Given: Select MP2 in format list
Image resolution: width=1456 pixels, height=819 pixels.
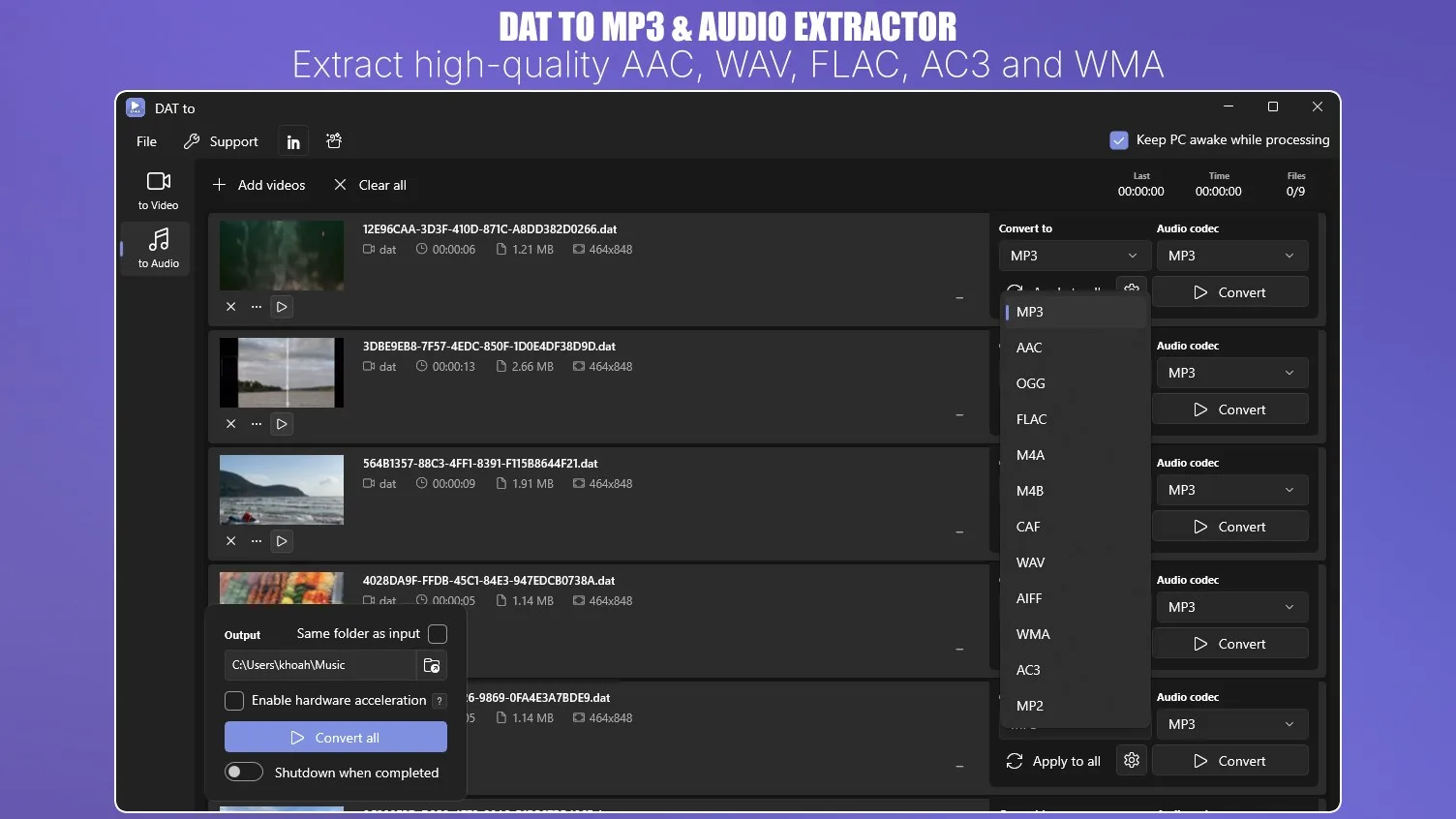Looking at the screenshot, I should coord(1075,706).
